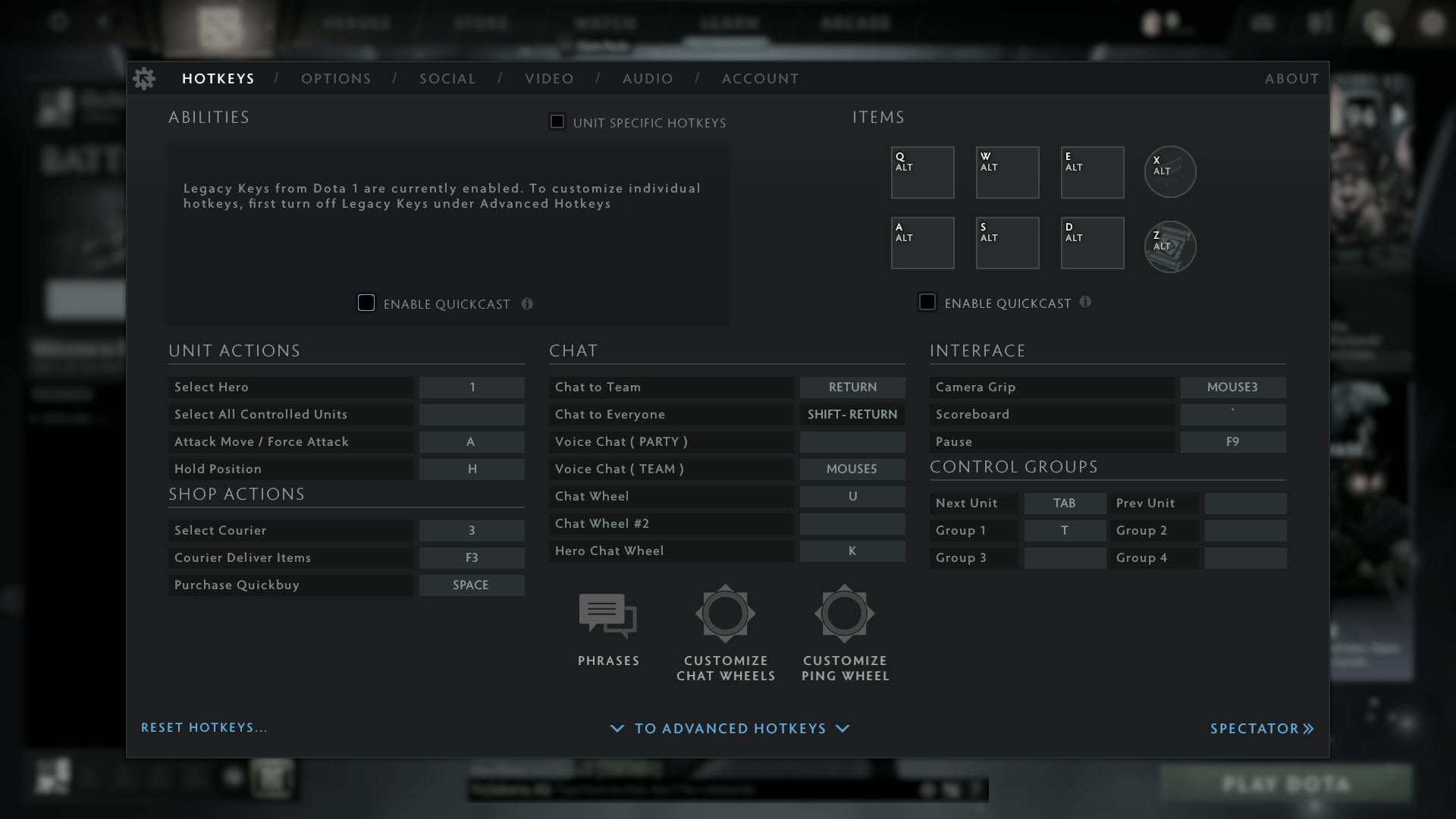Switch to the Options tab
1456x819 pixels.
[336, 79]
